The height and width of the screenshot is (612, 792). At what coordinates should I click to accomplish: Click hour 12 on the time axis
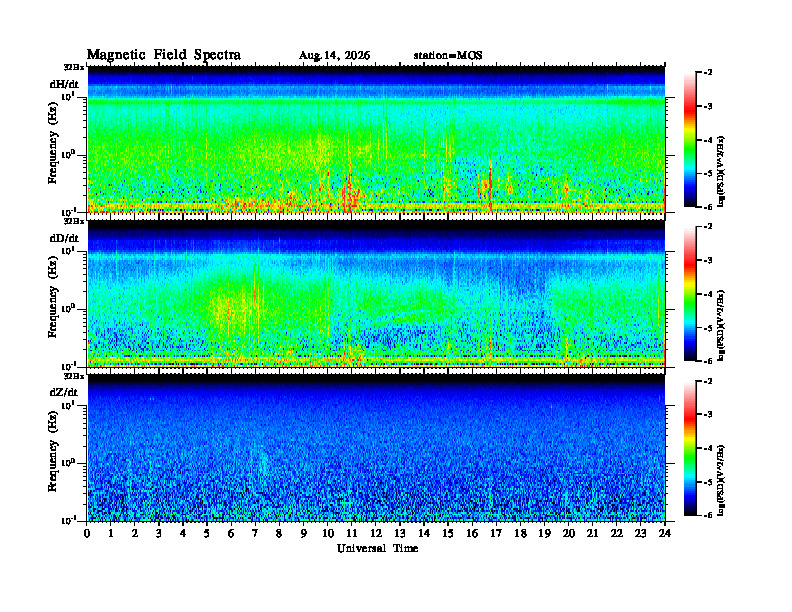376,533
